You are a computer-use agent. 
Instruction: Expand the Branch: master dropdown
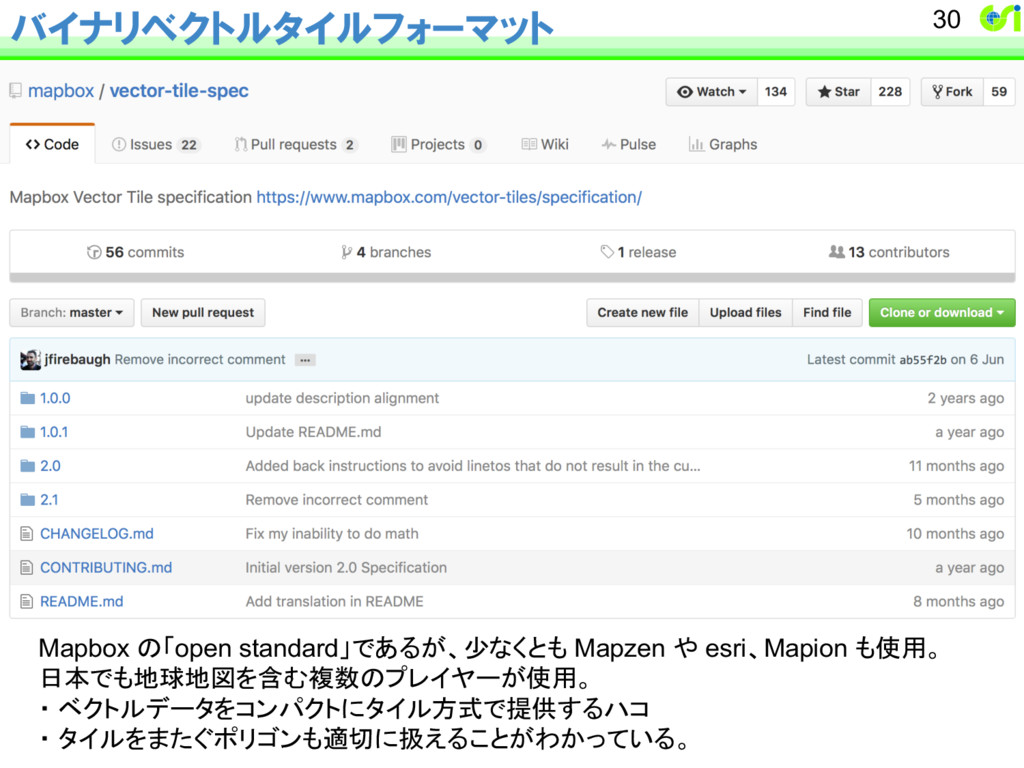click(72, 313)
